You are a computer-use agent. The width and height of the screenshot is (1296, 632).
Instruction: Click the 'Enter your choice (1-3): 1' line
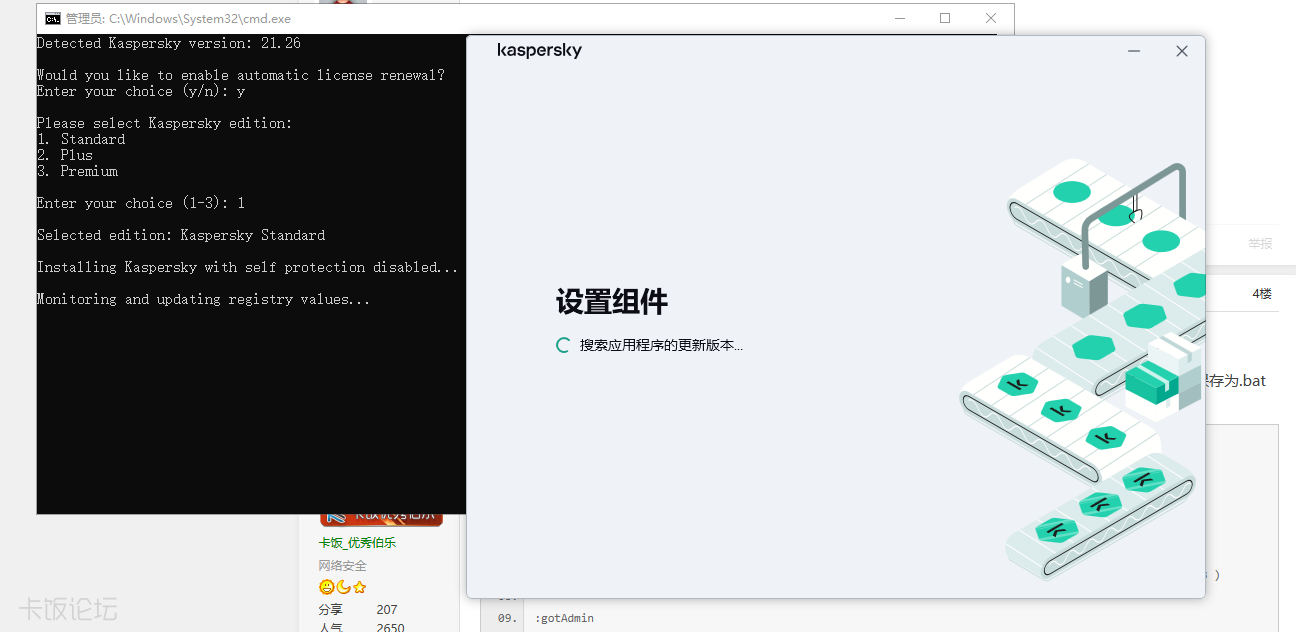click(x=141, y=203)
